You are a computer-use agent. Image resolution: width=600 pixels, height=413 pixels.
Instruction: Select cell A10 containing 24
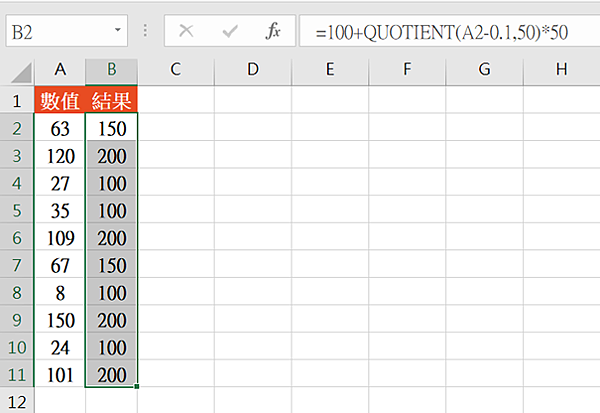tap(60, 347)
